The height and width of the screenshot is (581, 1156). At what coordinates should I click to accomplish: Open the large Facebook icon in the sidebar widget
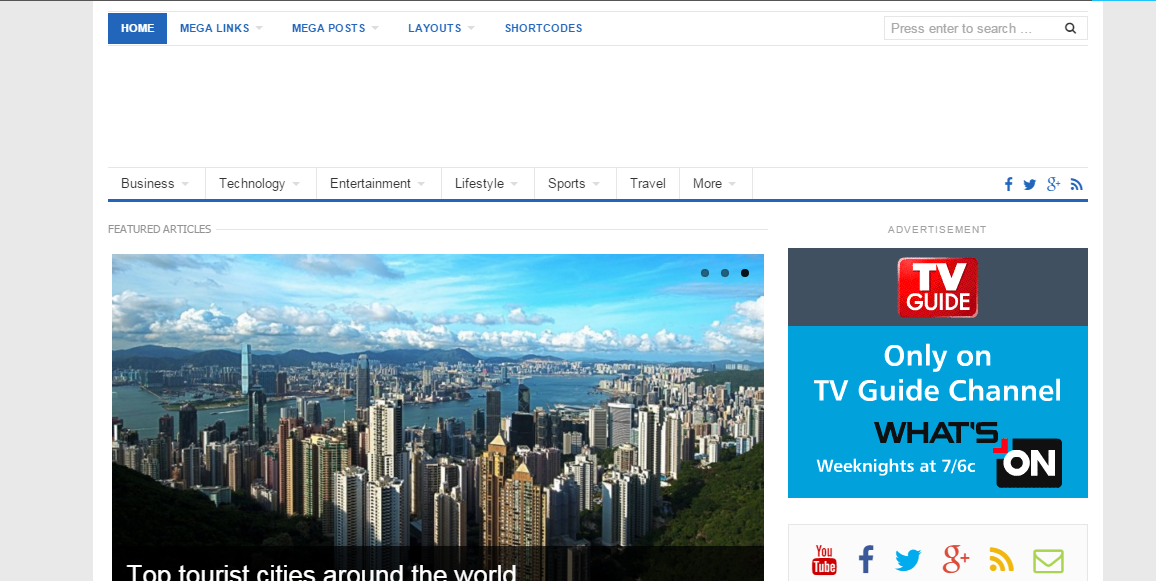(x=866, y=560)
